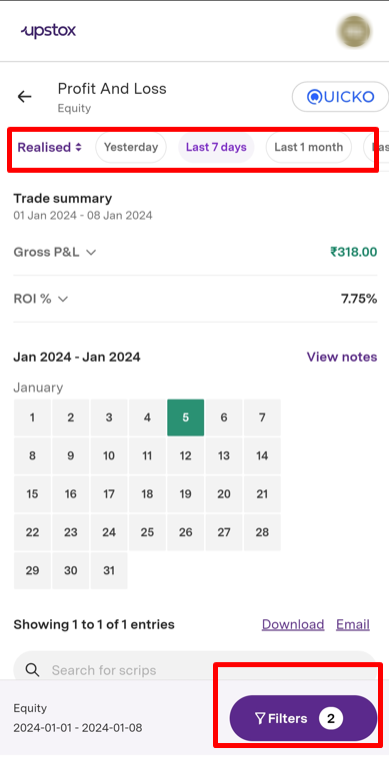The width and height of the screenshot is (389, 767).
Task: Open the View notes link
Action: coord(342,357)
